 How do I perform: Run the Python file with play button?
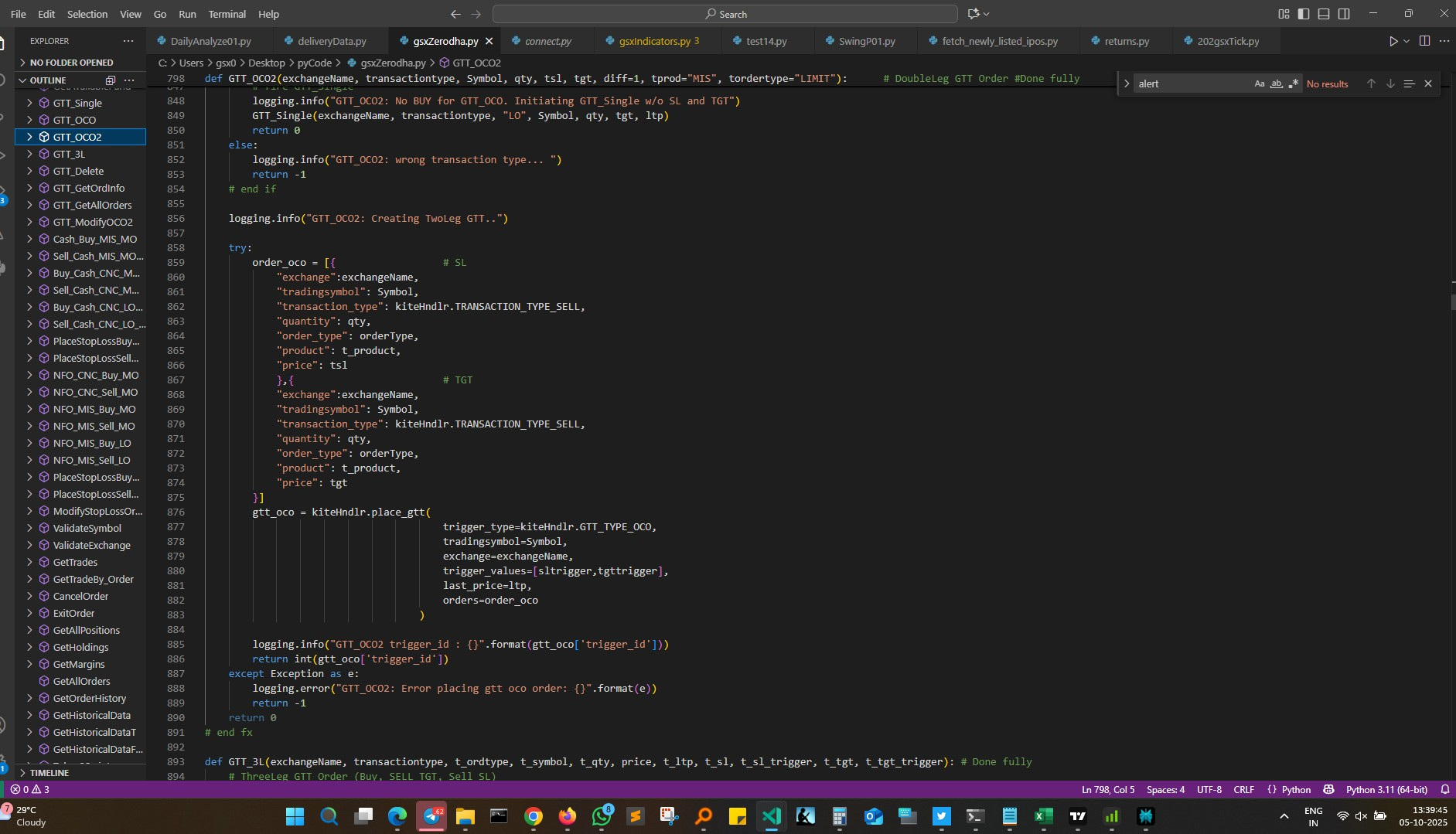[1393, 41]
